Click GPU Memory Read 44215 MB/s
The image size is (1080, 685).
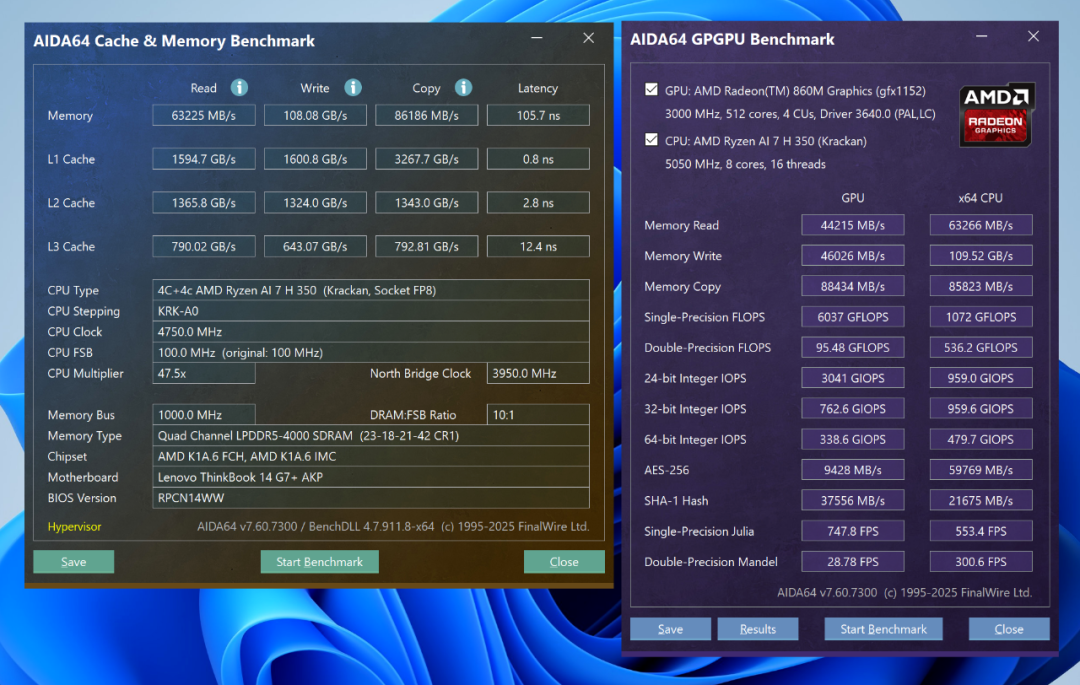click(x=853, y=225)
